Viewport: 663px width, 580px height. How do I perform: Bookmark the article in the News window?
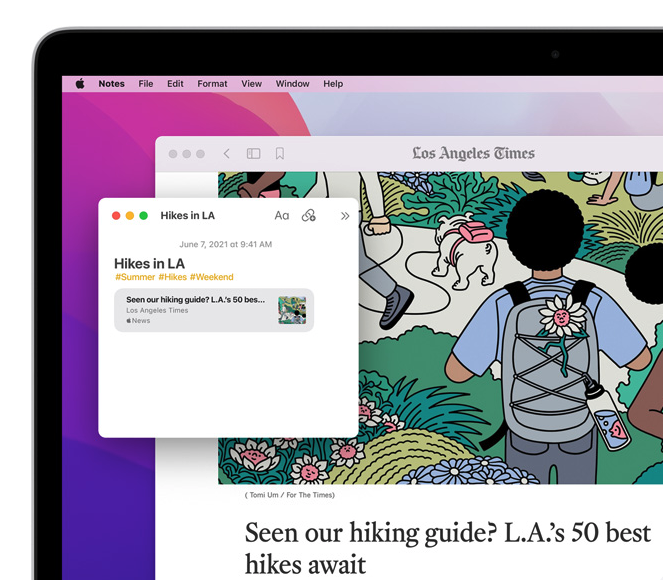click(280, 153)
